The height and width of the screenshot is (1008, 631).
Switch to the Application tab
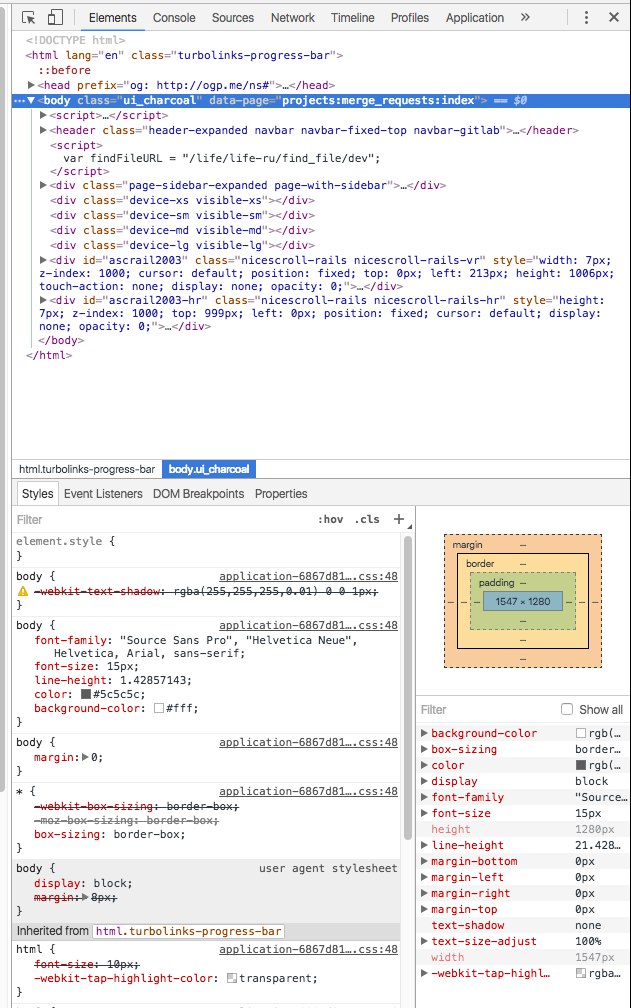pos(475,17)
